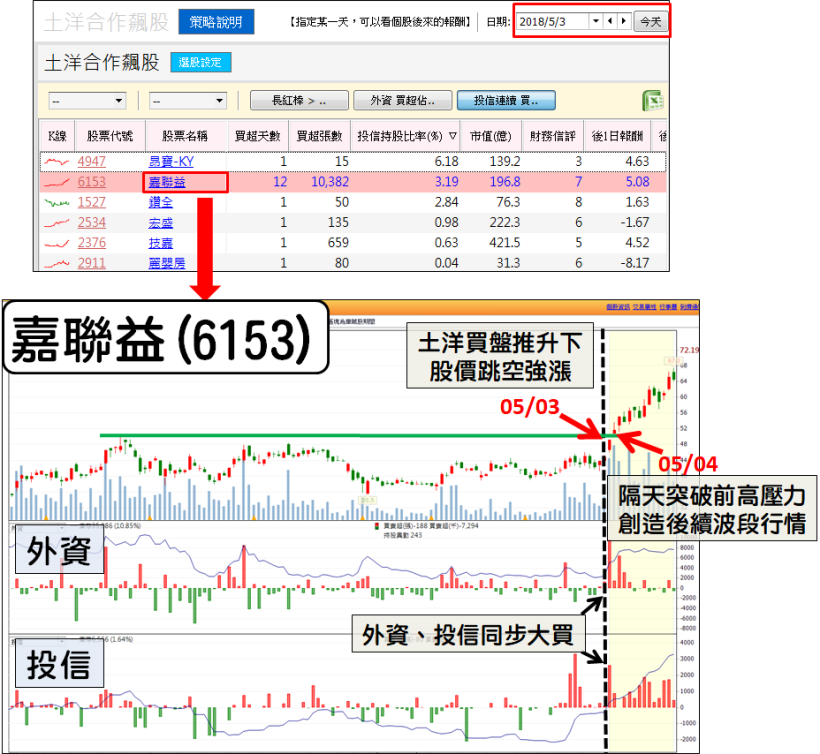The image size is (820, 754).
Task: Open 選股設定 stock selection settings
Action: [x=200, y=62]
